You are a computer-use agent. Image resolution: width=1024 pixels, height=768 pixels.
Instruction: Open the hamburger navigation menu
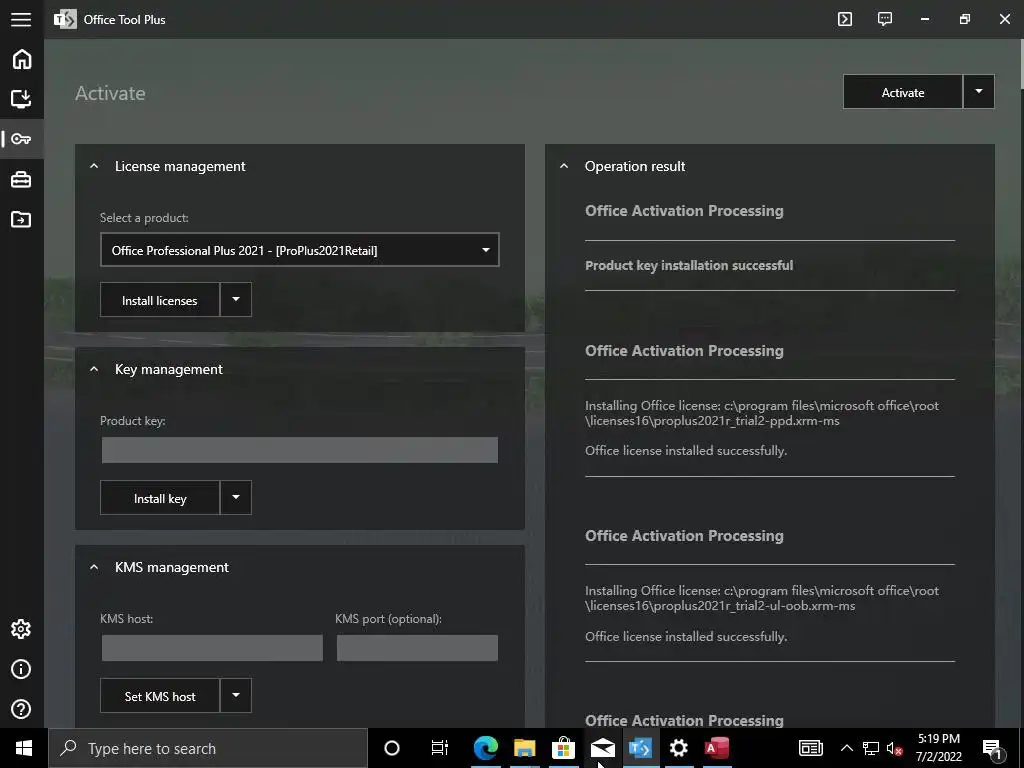[21, 20]
